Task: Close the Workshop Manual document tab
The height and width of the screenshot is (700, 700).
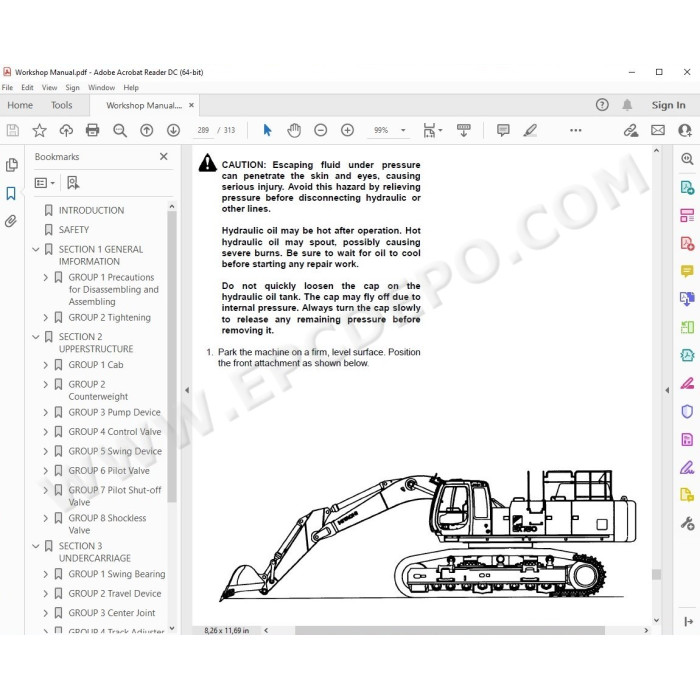Action: (x=192, y=105)
